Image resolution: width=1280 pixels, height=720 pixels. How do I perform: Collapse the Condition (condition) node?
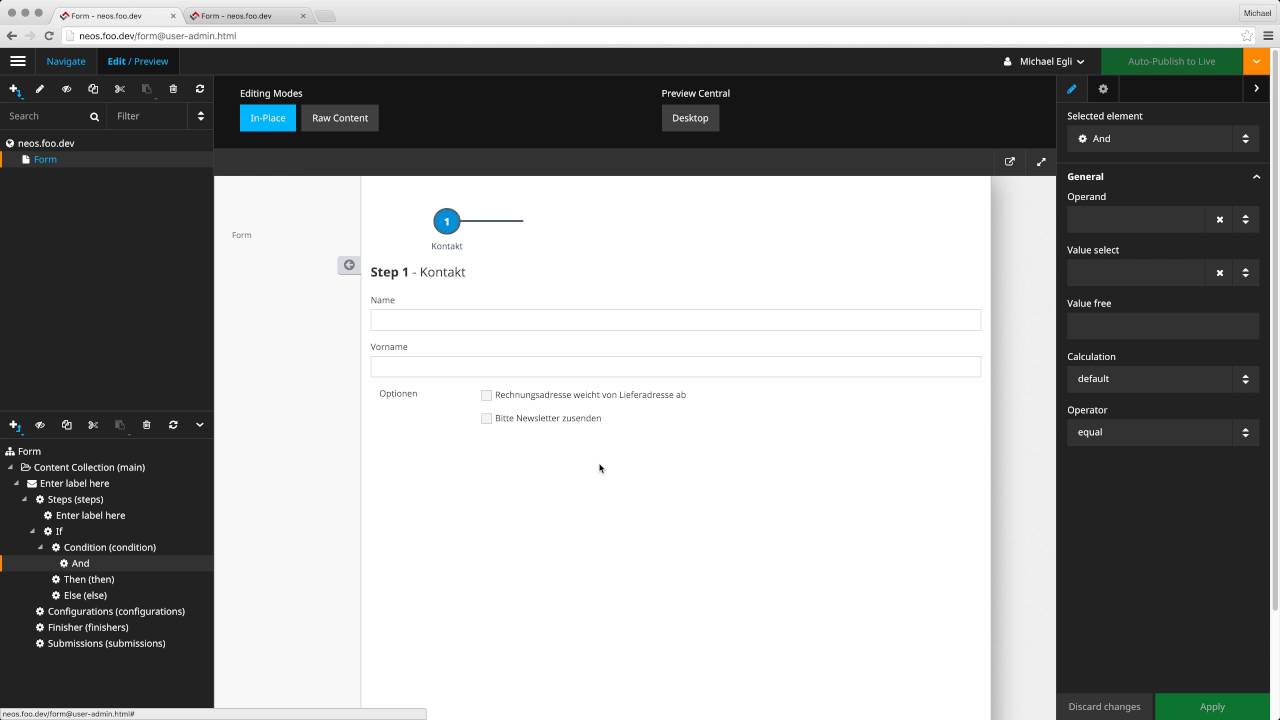pyautogui.click(x=41, y=547)
